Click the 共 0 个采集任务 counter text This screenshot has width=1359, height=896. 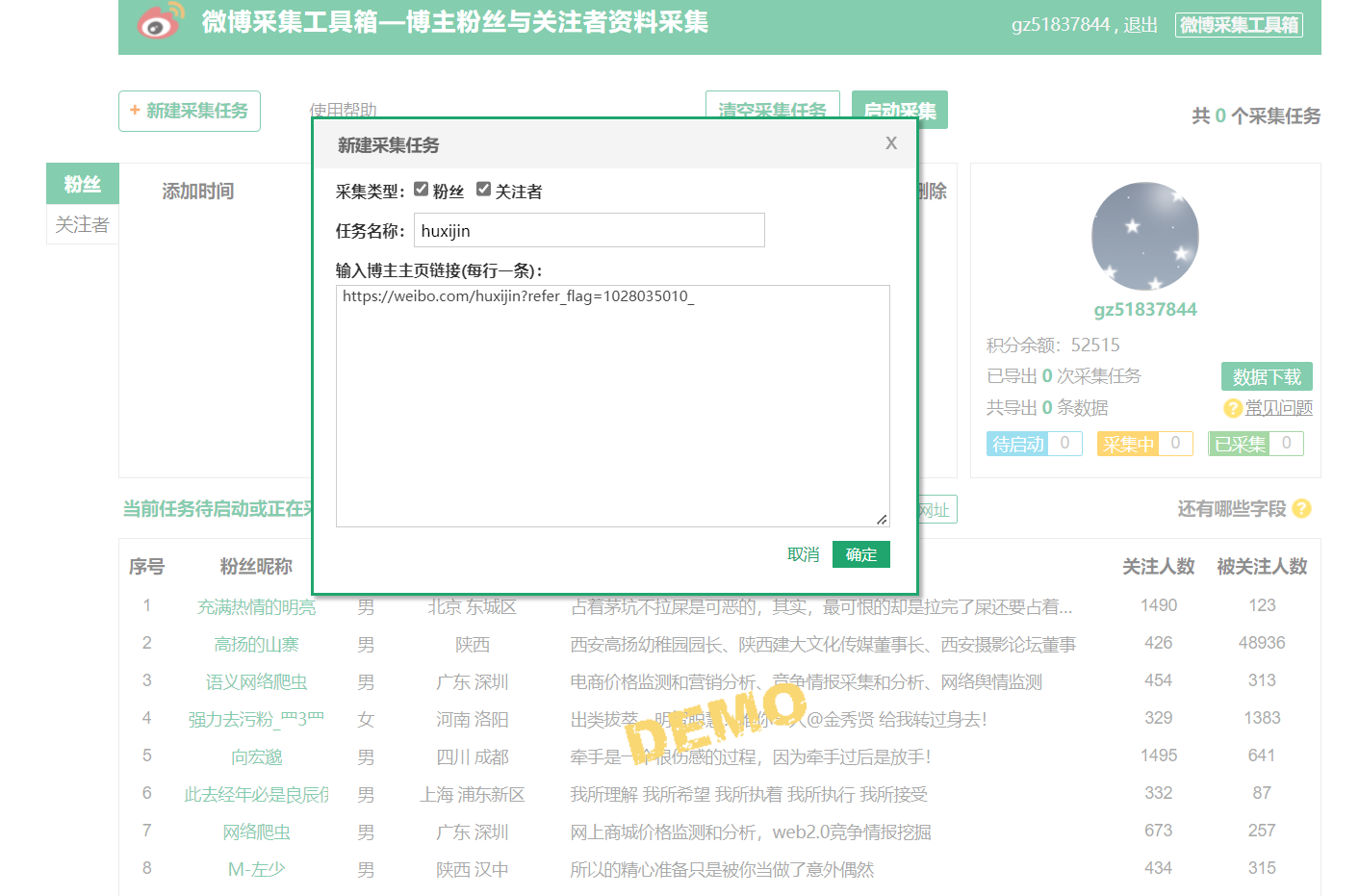click(1256, 115)
